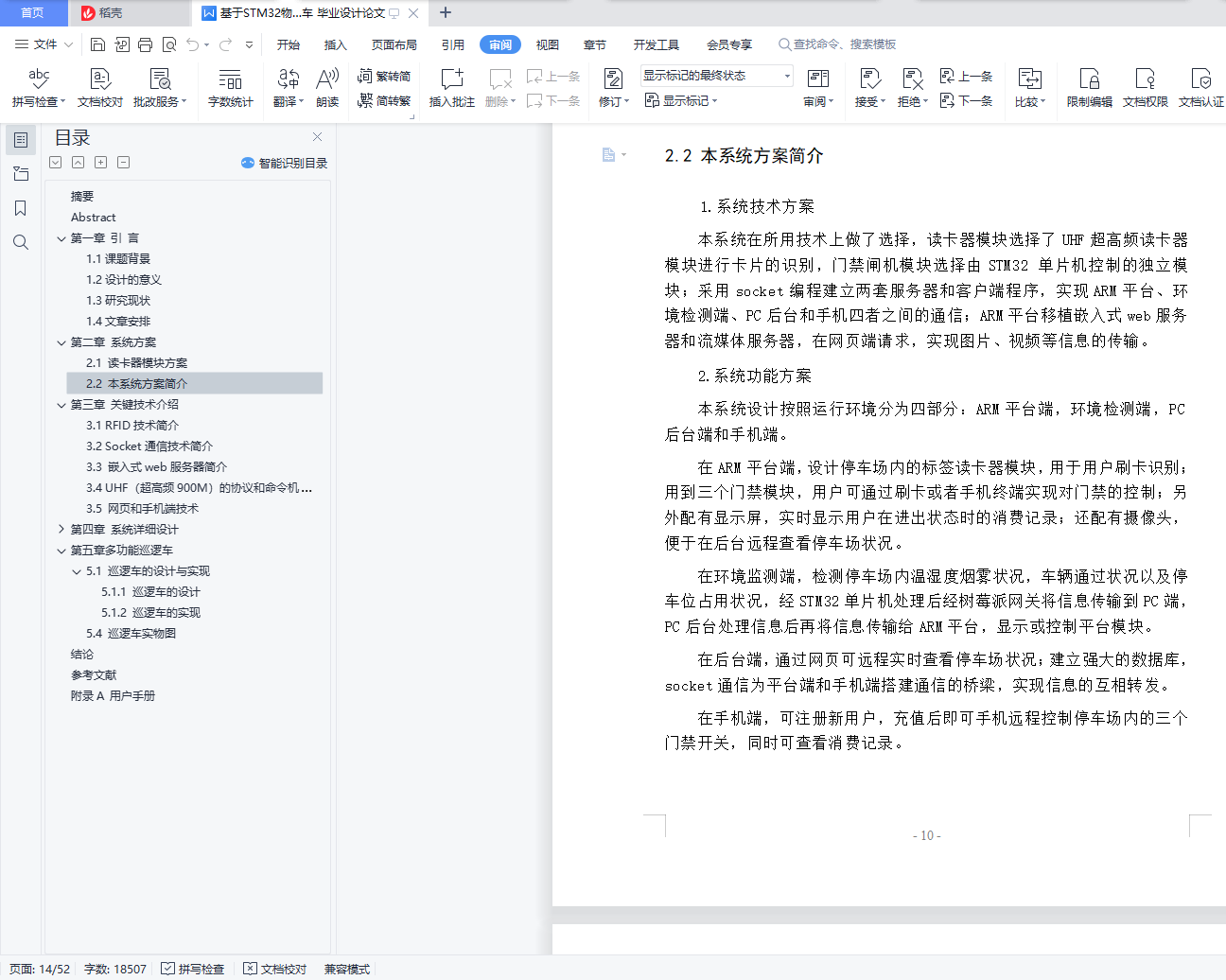
Task: Open the 拼写检查 ribbon dropdown arrow
Action: (x=62, y=101)
